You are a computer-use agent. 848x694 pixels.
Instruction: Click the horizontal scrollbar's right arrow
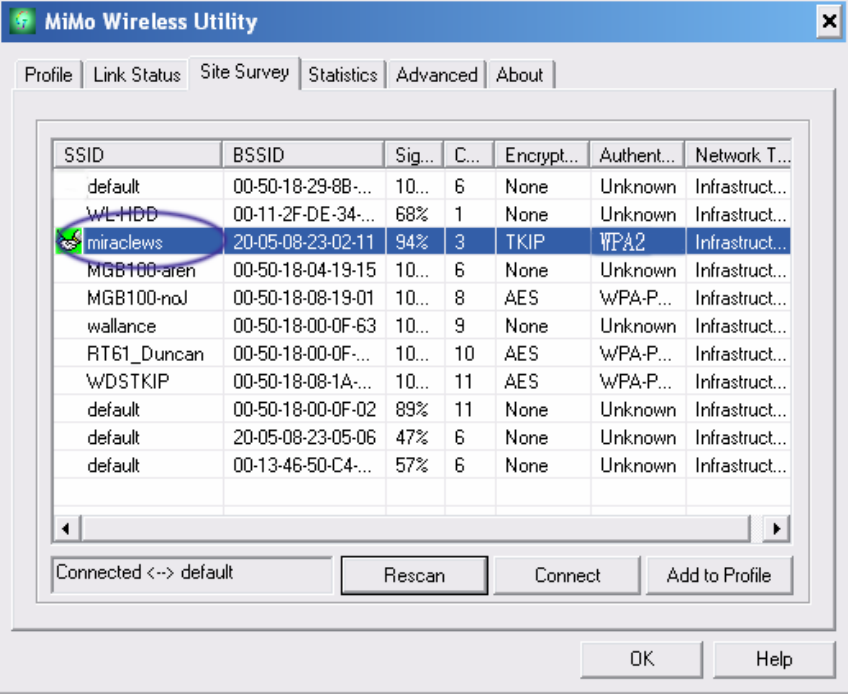click(777, 528)
